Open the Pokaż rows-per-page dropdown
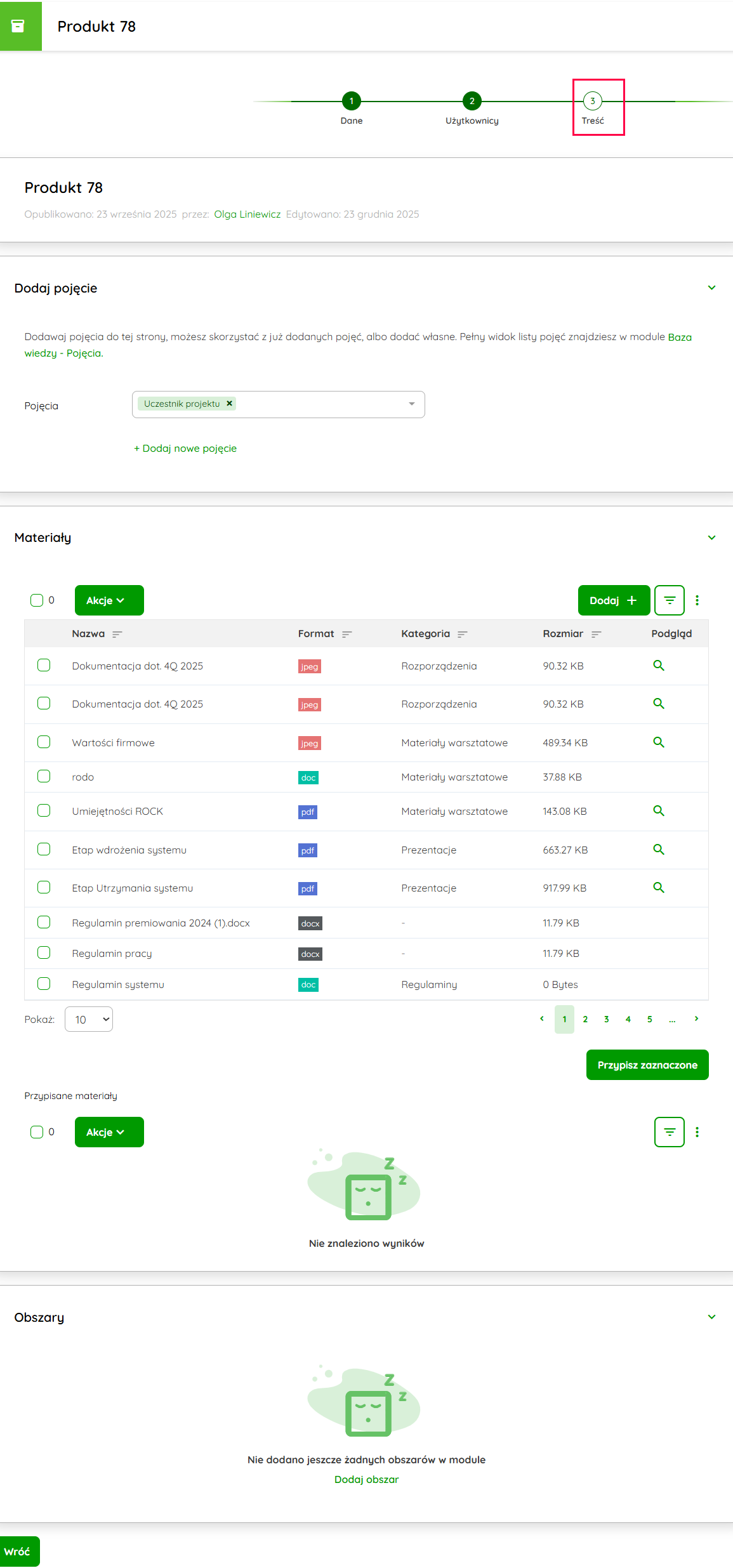The image size is (733, 1568). [x=89, y=1019]
